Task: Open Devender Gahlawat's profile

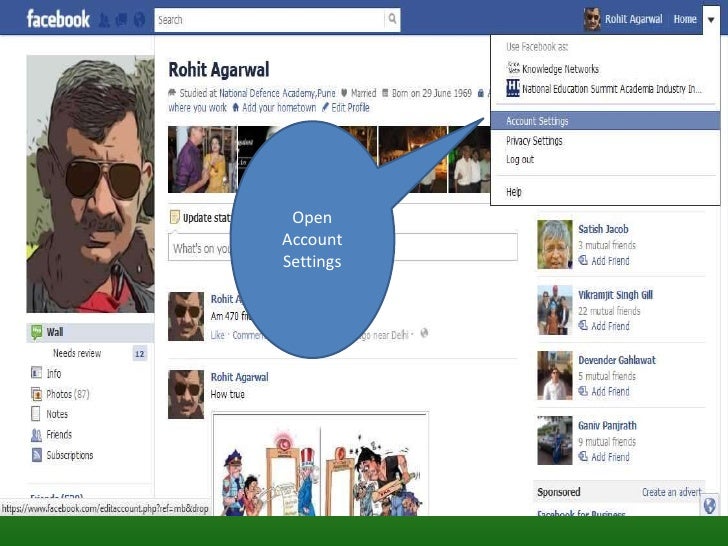Action: coord(617,360)
